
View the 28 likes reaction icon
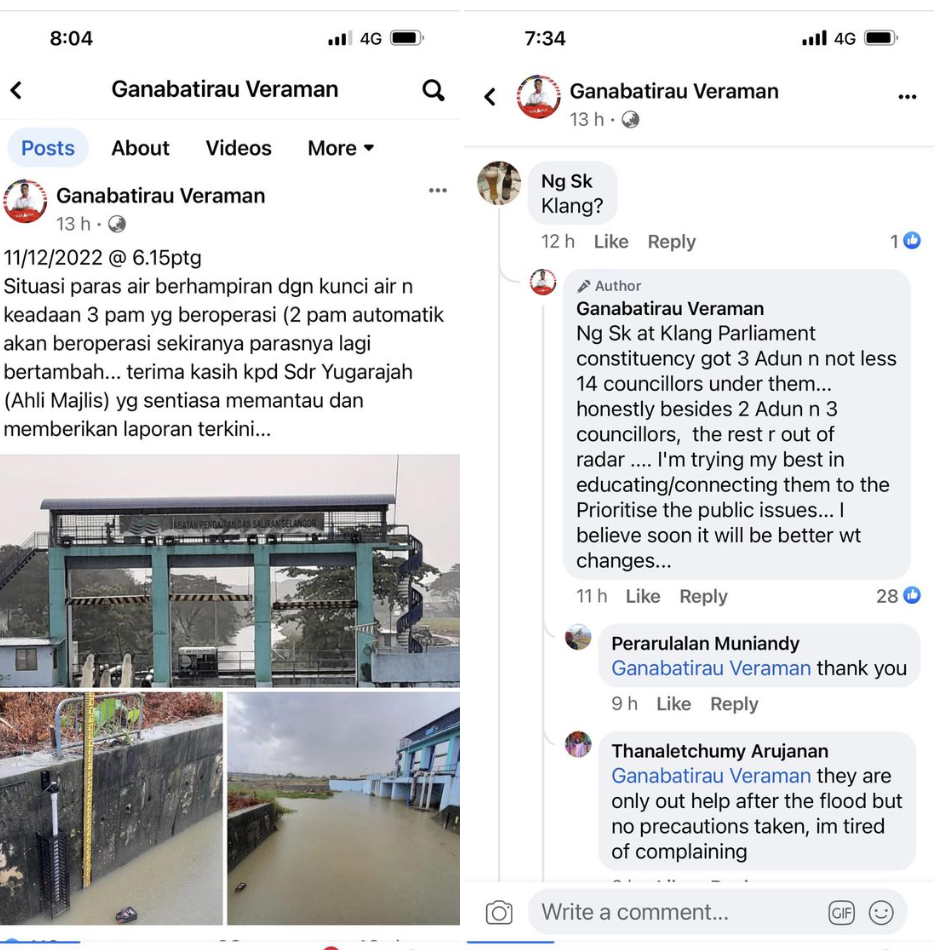pos(912,596)
